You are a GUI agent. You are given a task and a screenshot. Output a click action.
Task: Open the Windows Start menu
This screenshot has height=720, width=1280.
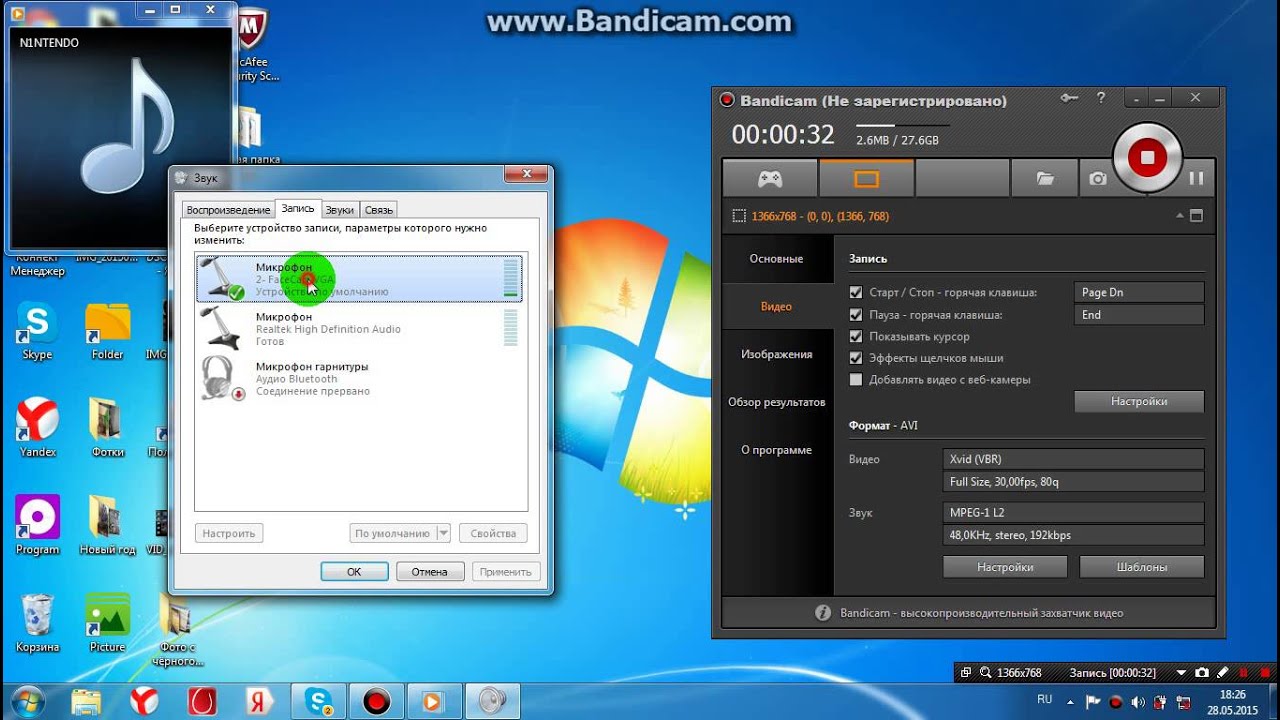[27, 701]
